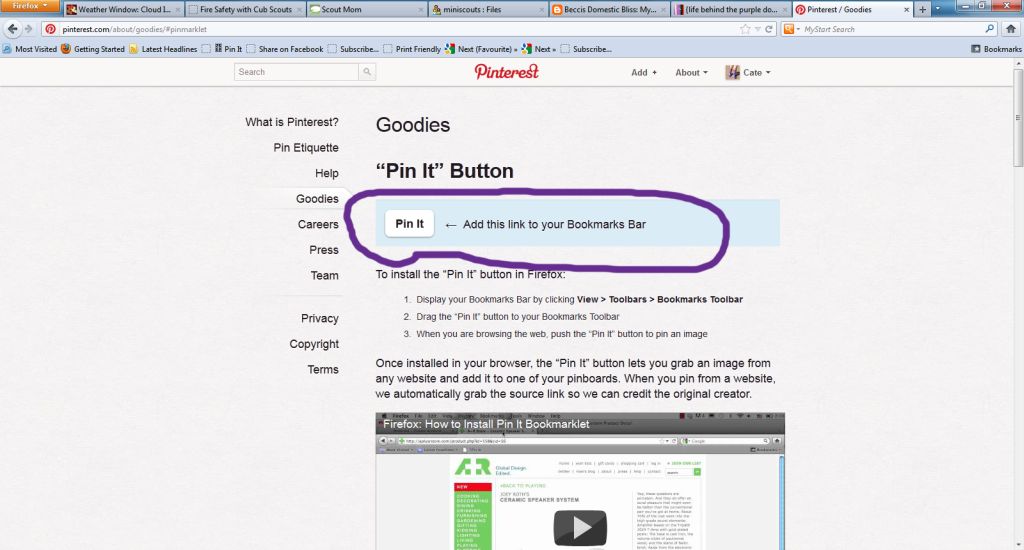Bookmark this page with the star
The image size is (1024, 550).
click(x=745, y=29)
